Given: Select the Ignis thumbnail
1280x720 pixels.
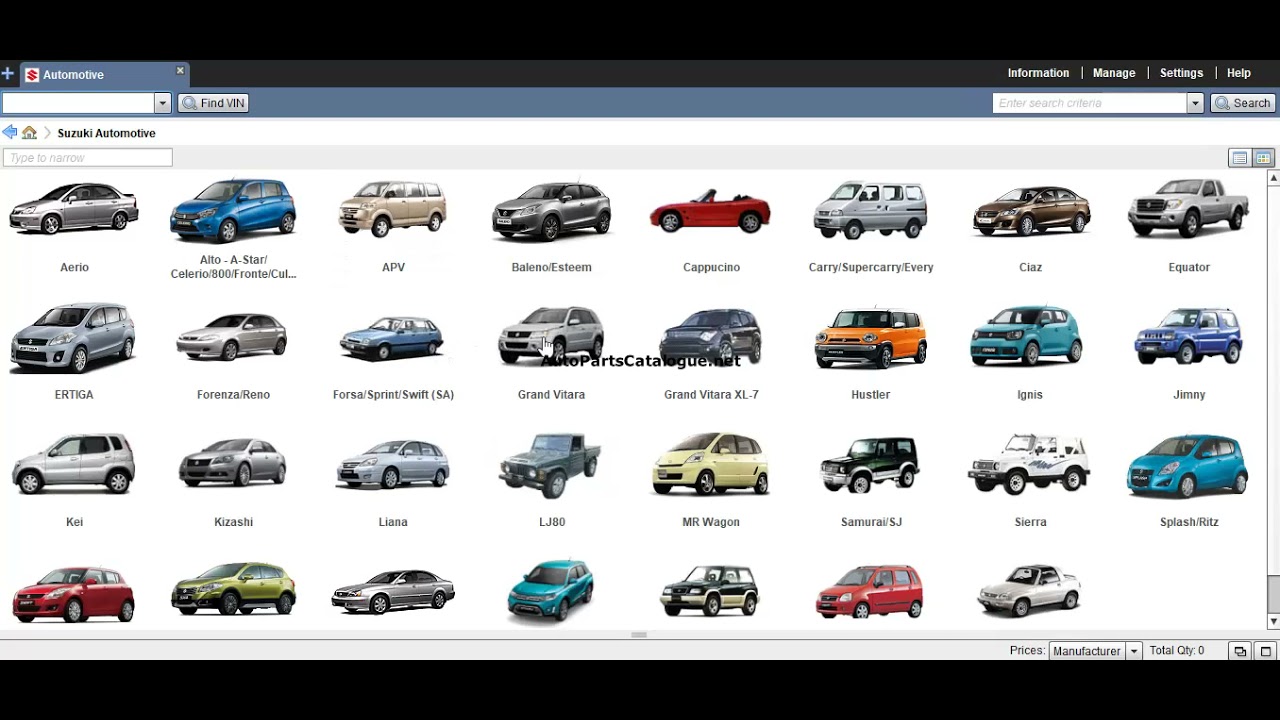Looking at the screenshot, I should [x=1026, y=335].
